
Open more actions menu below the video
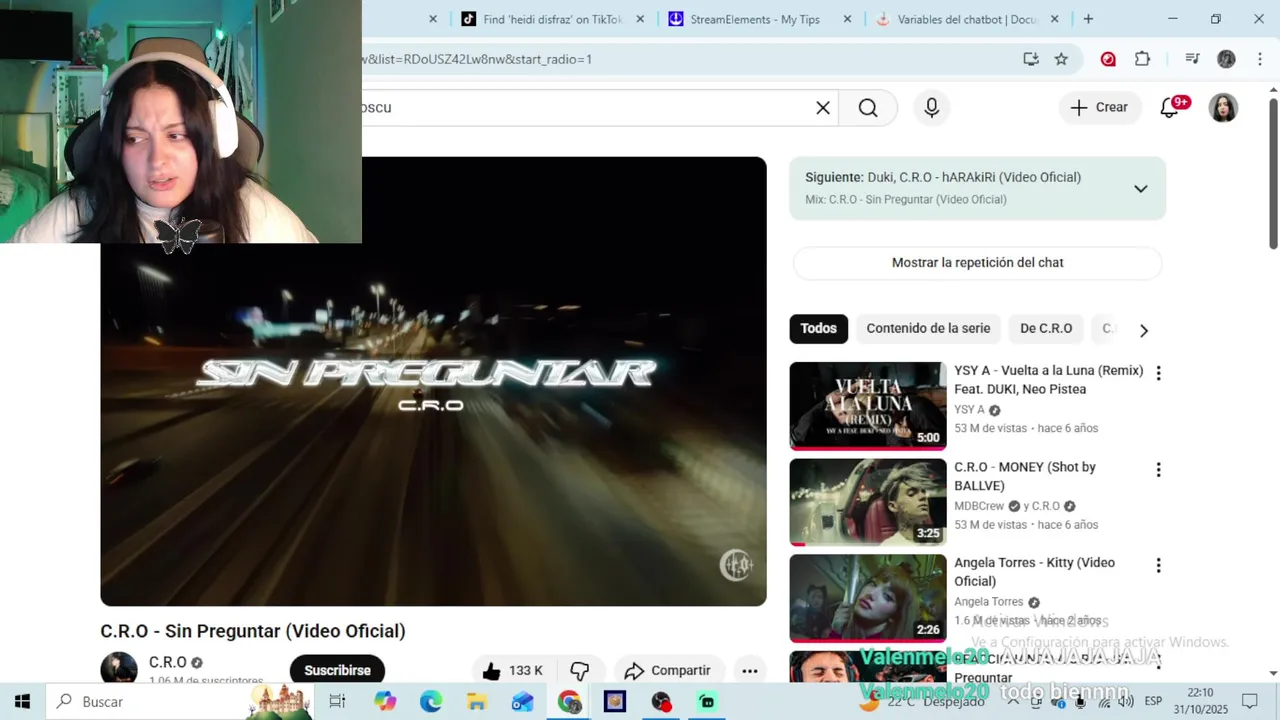point(750,670)
